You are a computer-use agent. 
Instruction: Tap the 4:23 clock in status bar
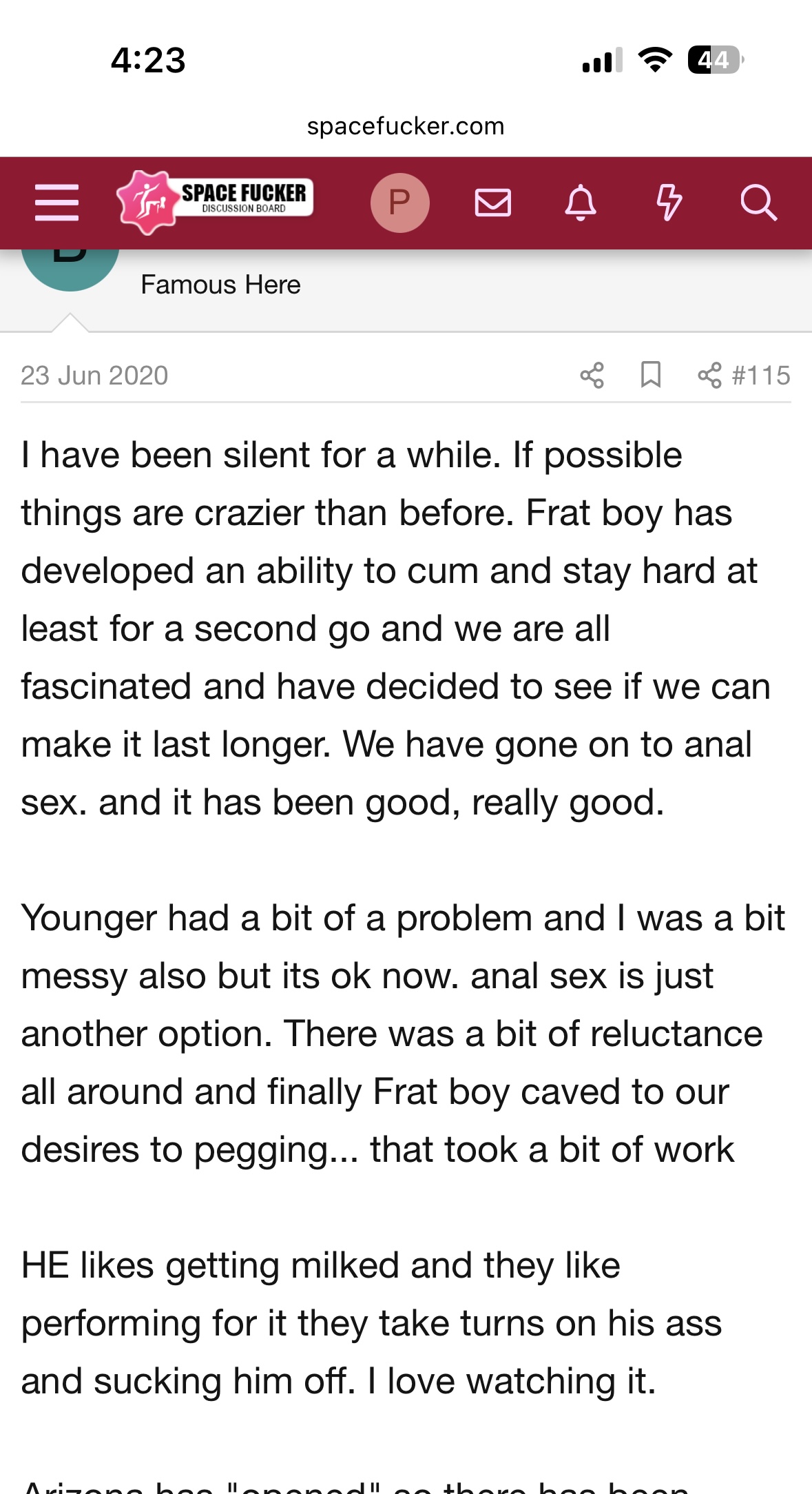[x=148, y=61]
